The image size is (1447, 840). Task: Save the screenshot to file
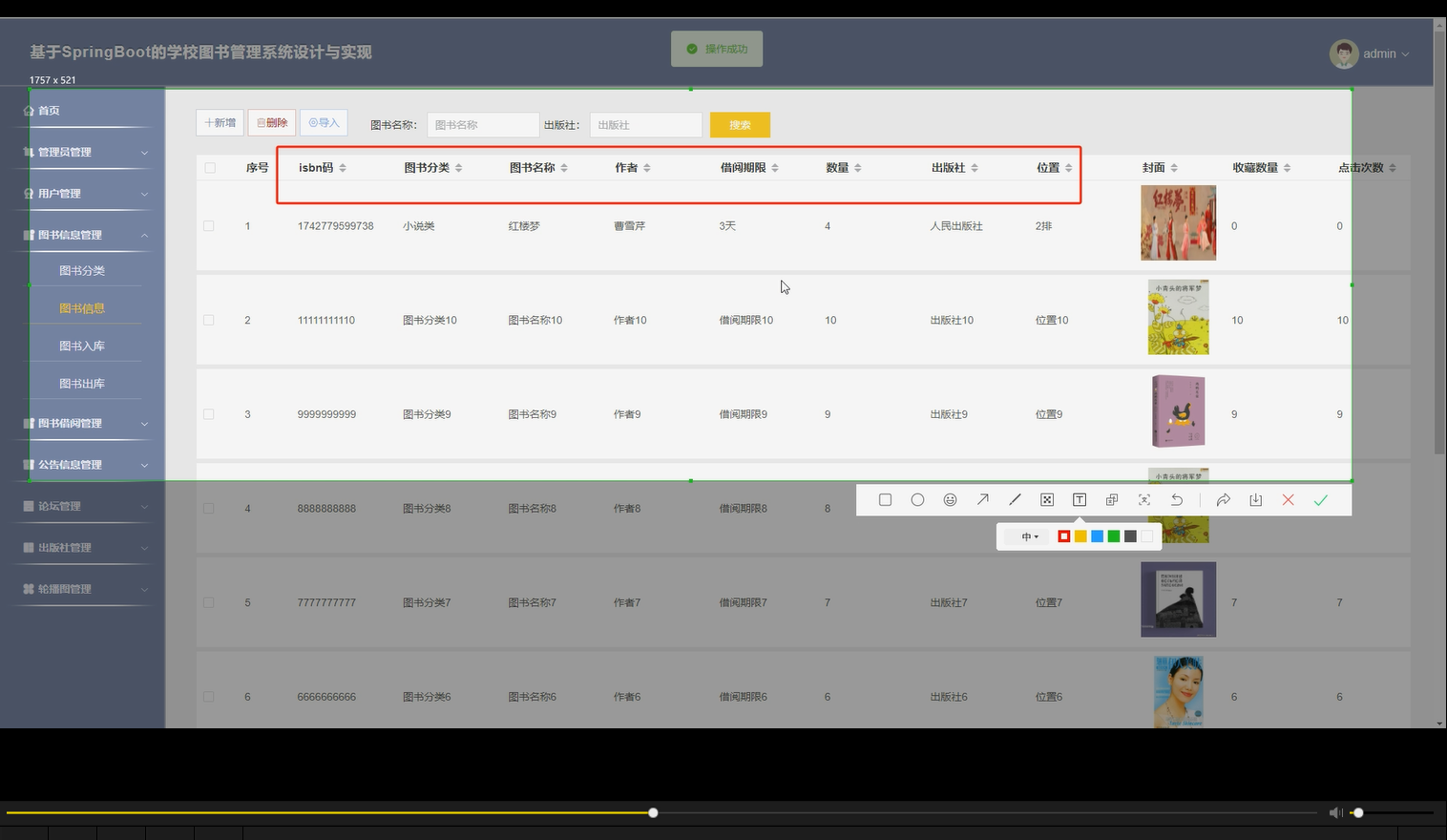(1256, 500)
